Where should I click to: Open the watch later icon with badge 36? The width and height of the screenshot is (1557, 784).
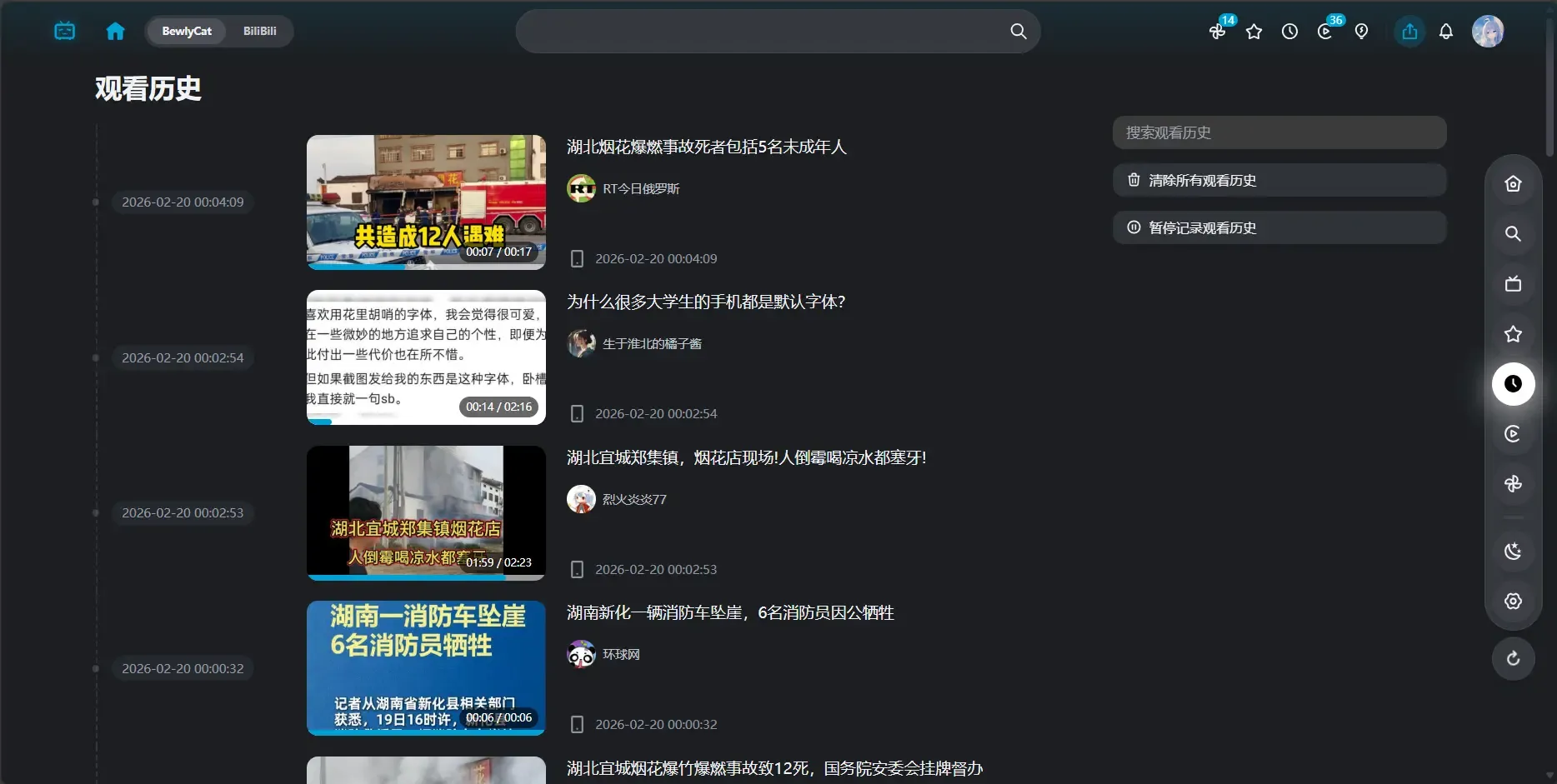coord(1324,32)
